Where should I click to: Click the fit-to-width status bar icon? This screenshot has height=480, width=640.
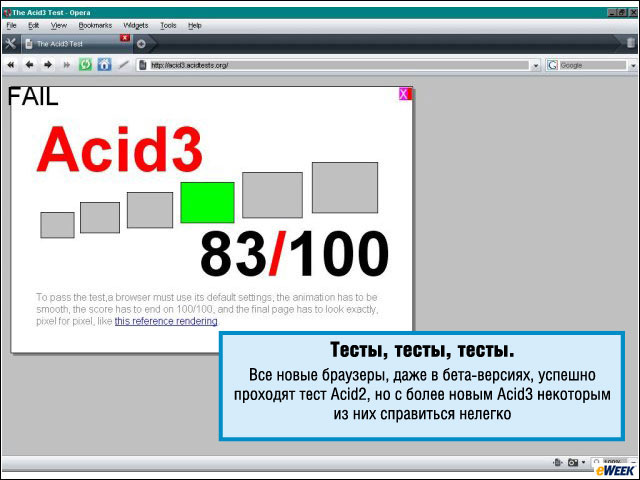[558, 462]
